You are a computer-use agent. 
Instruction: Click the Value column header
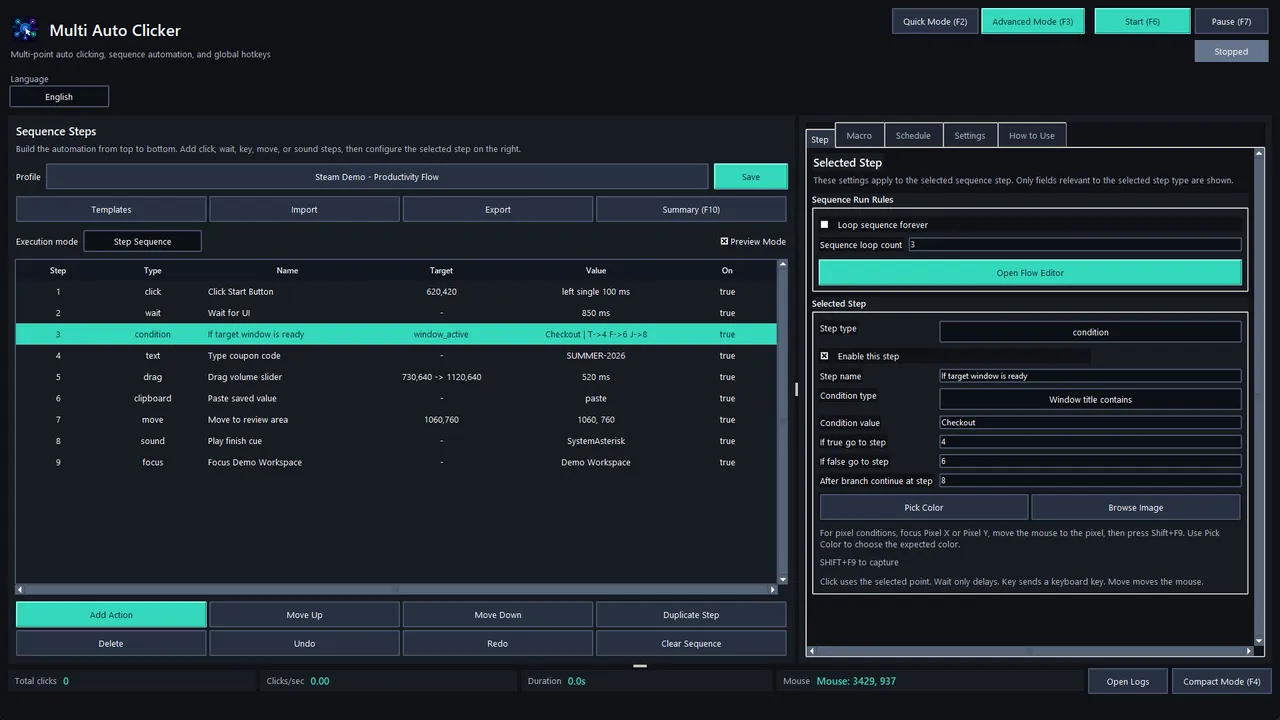(596, 270)
